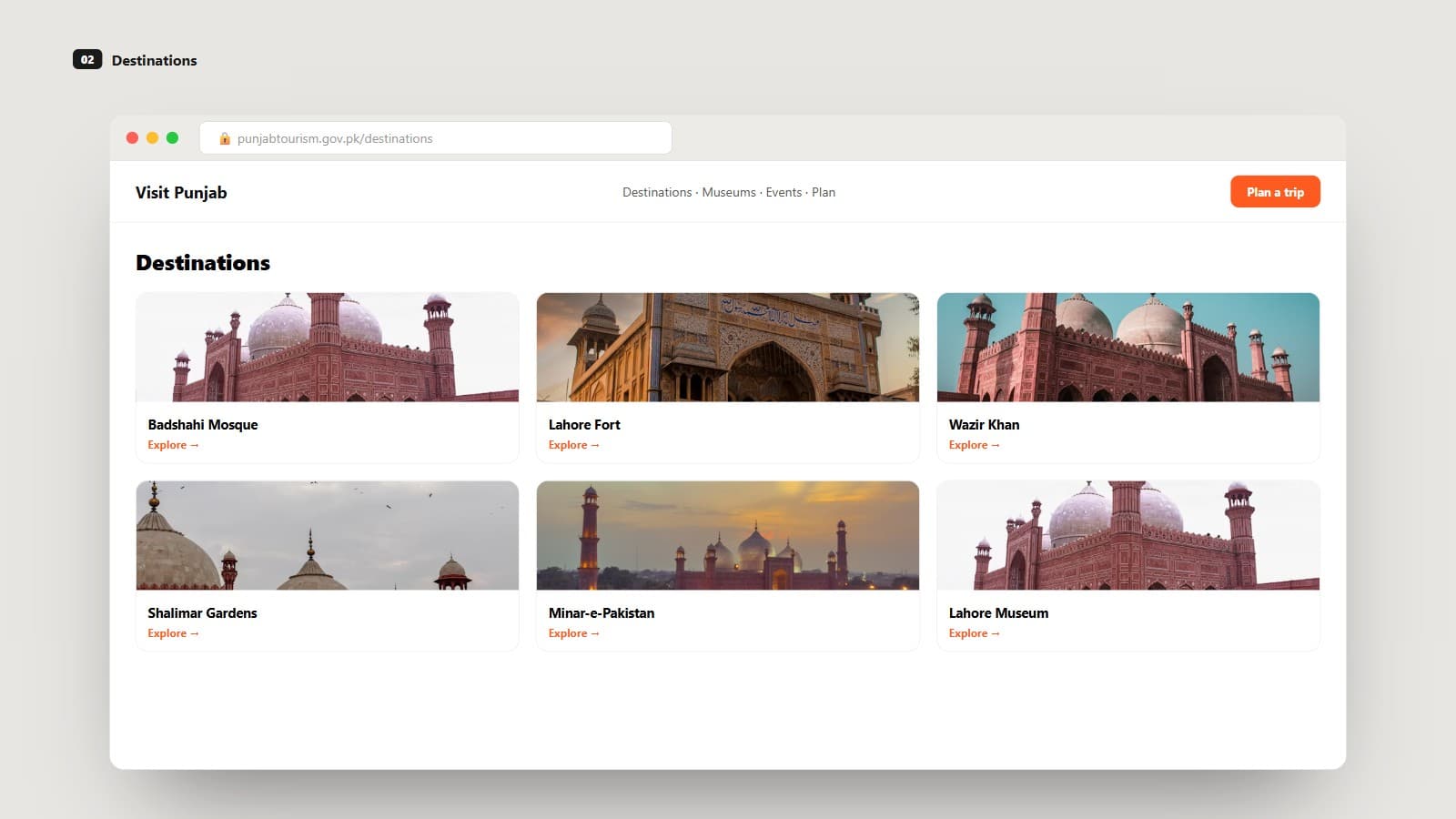This screenshot has width=1456, height=819.
Task: Click the Destinations page heading
Action: [203, 263]
